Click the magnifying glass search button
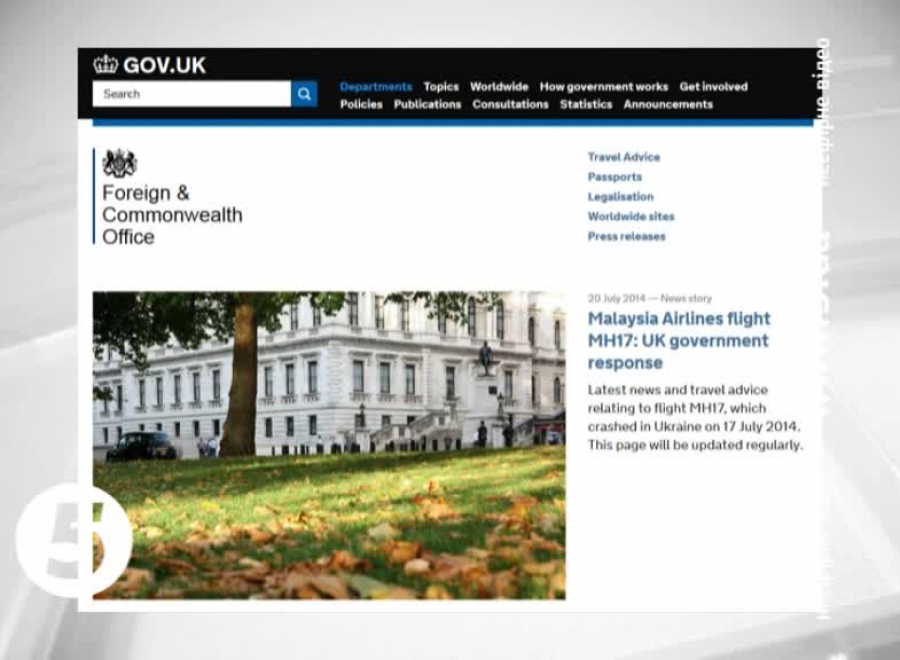The height and width of the screenshot is (660, 900). [x=304, y=94]
